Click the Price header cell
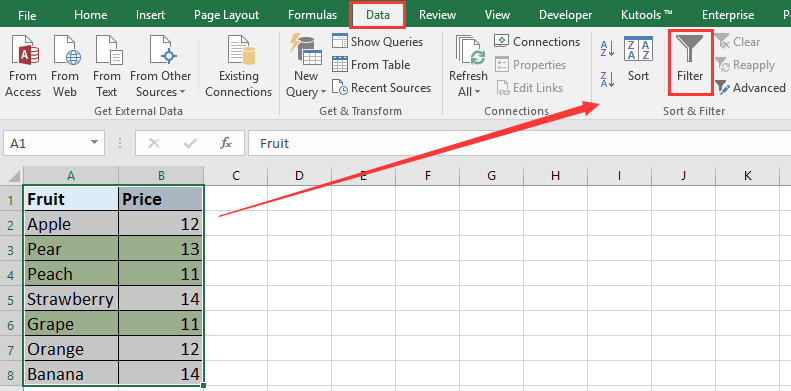The height and width of the screenshot is (391, 791). pyautogui.click(x=161, y=199)
